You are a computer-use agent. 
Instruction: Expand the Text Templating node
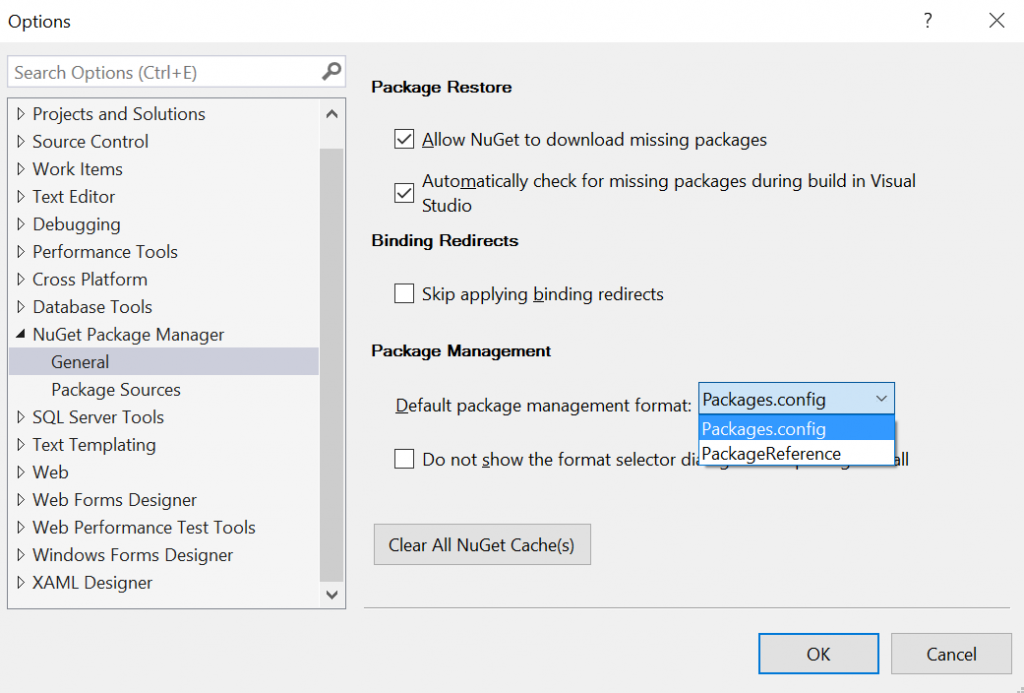click(21, 444)
